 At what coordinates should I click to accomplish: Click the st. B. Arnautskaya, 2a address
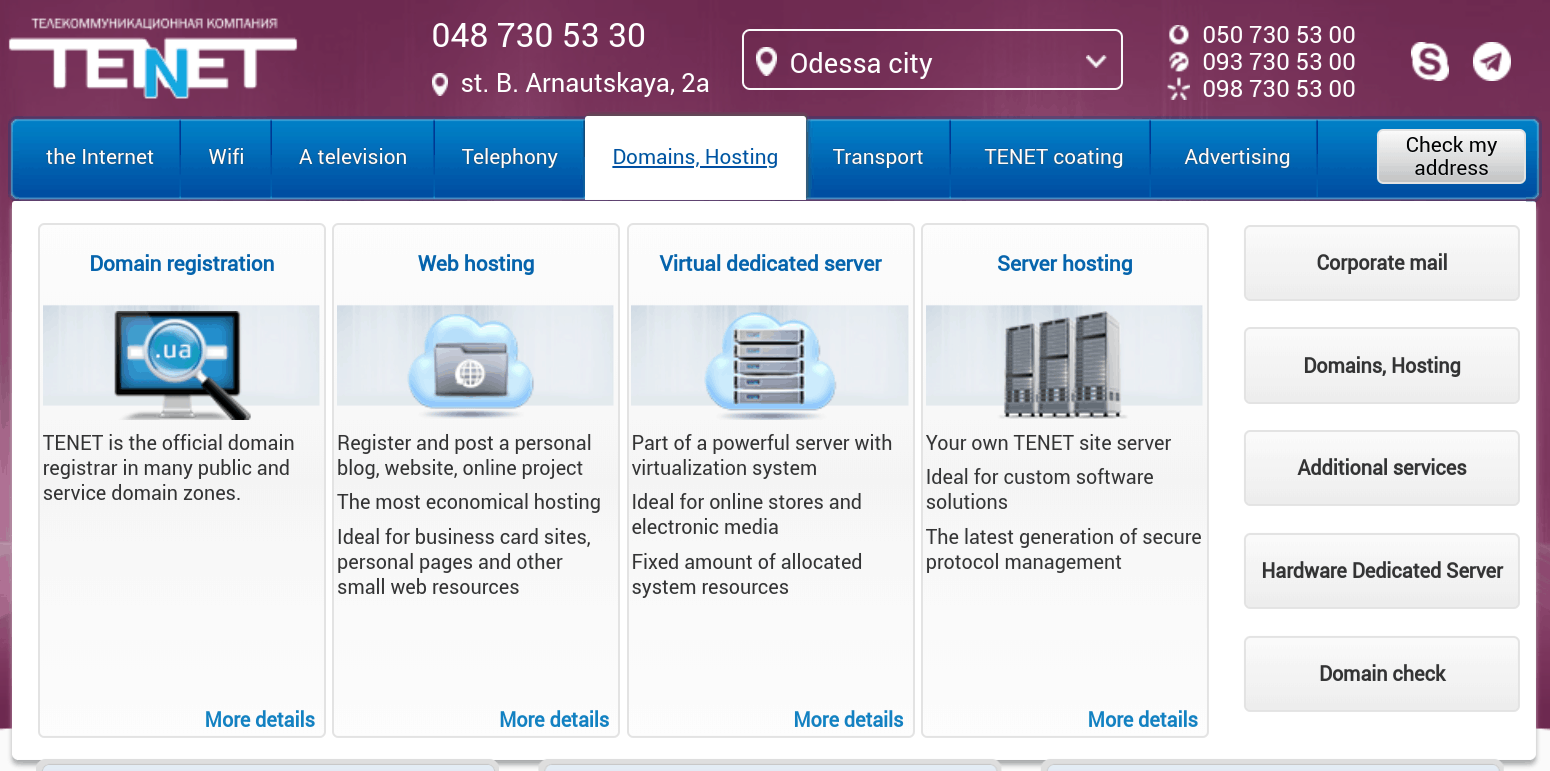pyautogui.click(x=585, y=84)
